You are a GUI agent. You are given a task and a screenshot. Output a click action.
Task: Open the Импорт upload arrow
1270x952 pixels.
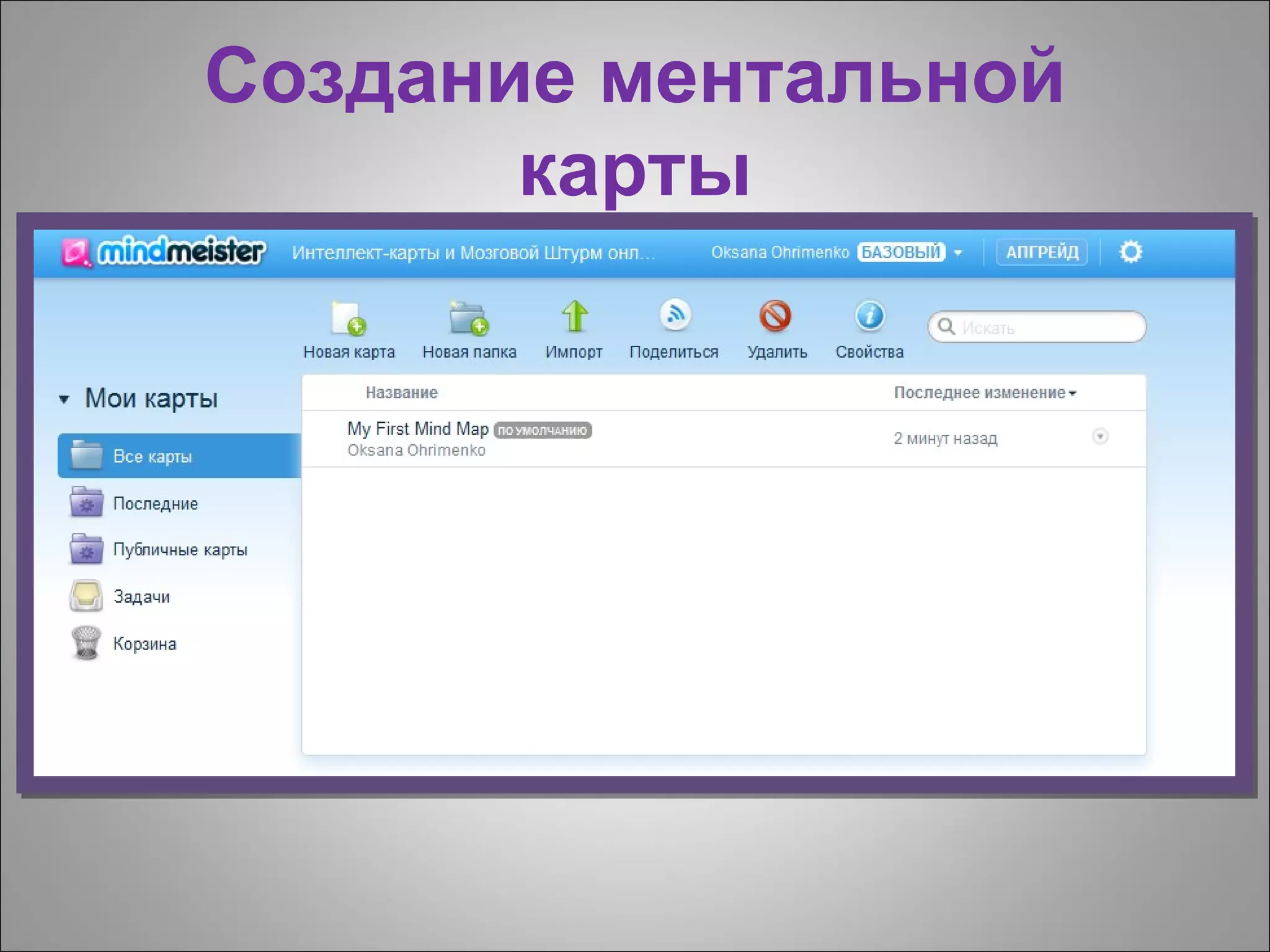(x=574, y=317)
